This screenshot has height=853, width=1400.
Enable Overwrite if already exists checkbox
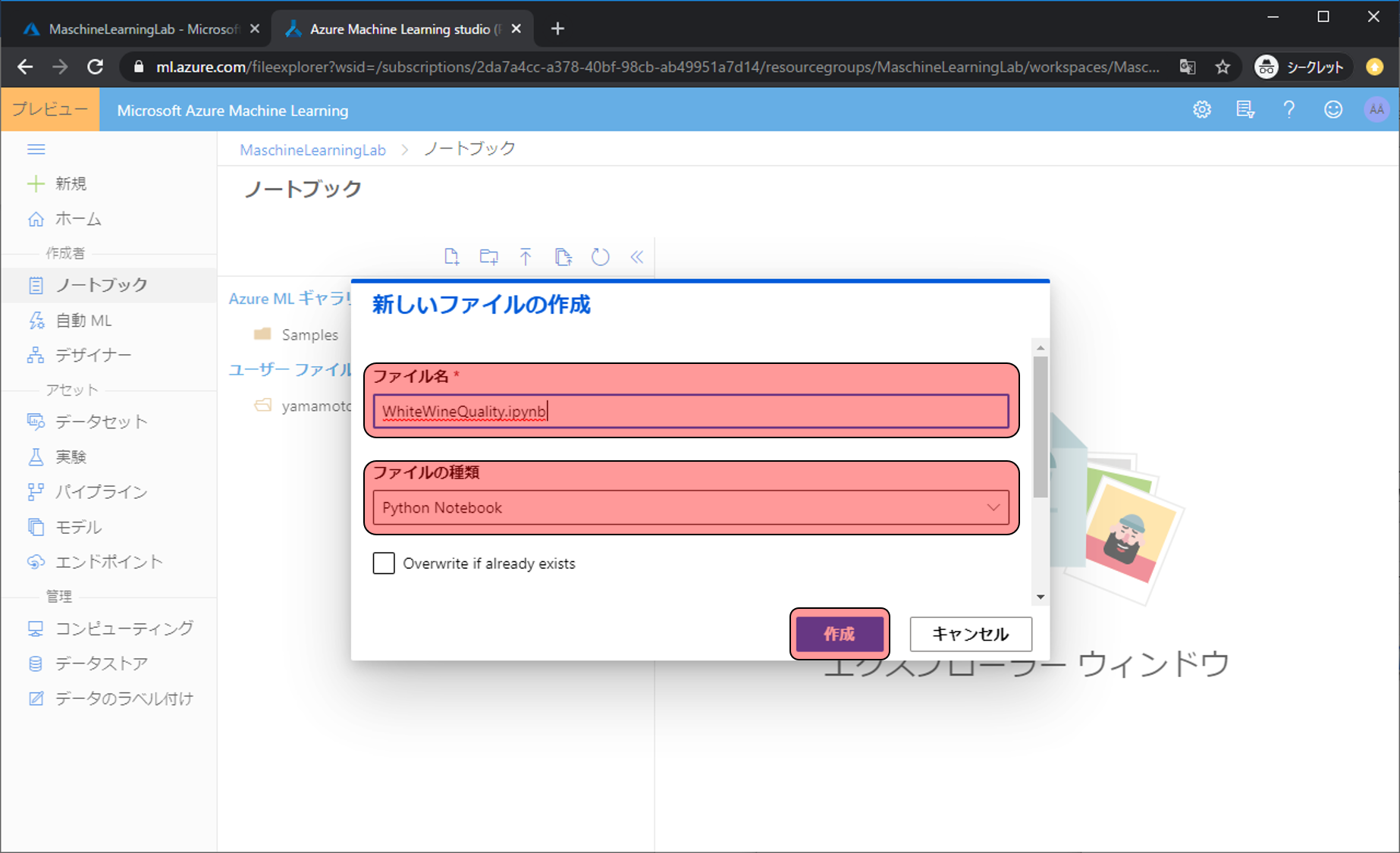pos(384,563)
